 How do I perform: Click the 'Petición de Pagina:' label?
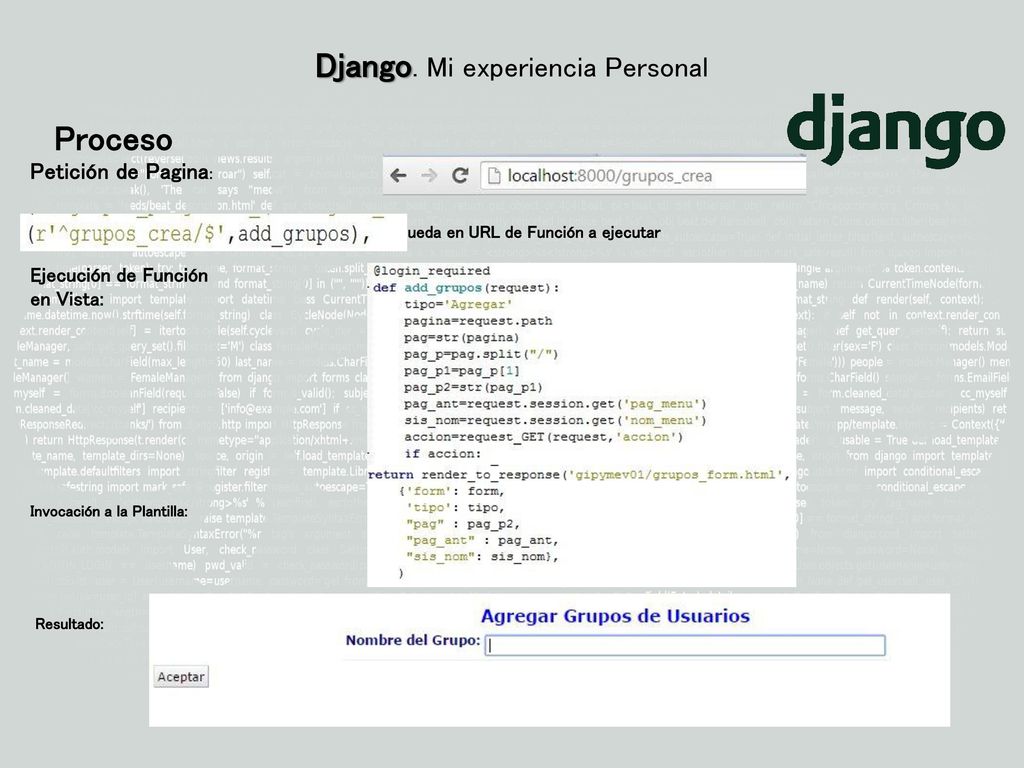click(121, 172)
